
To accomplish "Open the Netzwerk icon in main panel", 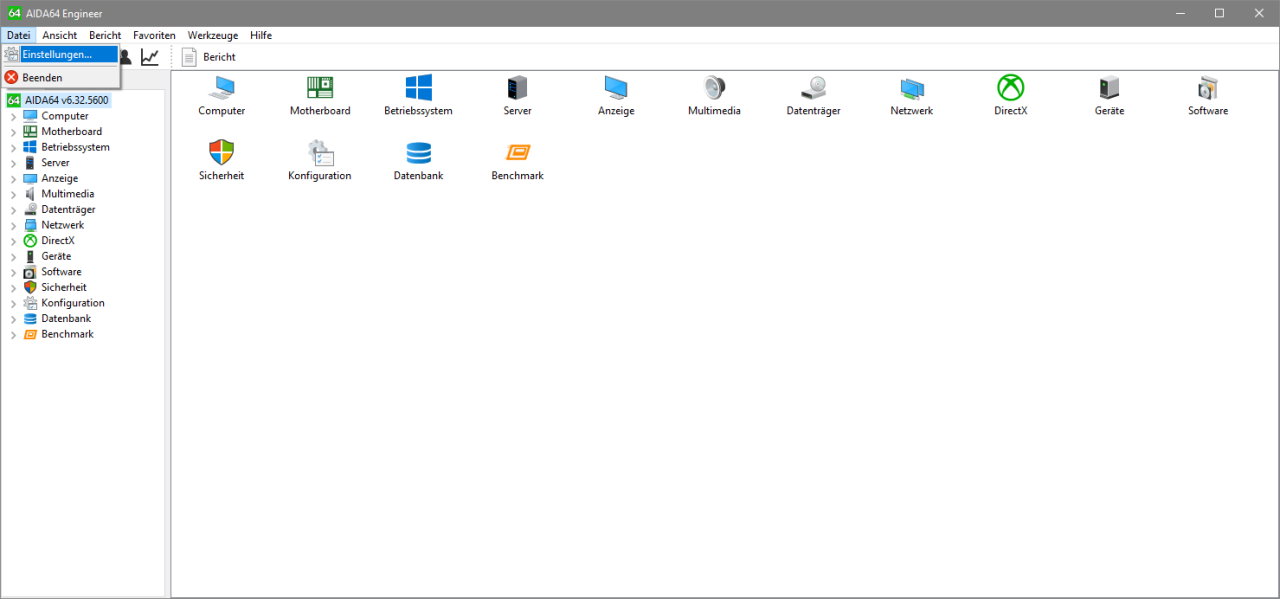I will click(x=911, y=88).
